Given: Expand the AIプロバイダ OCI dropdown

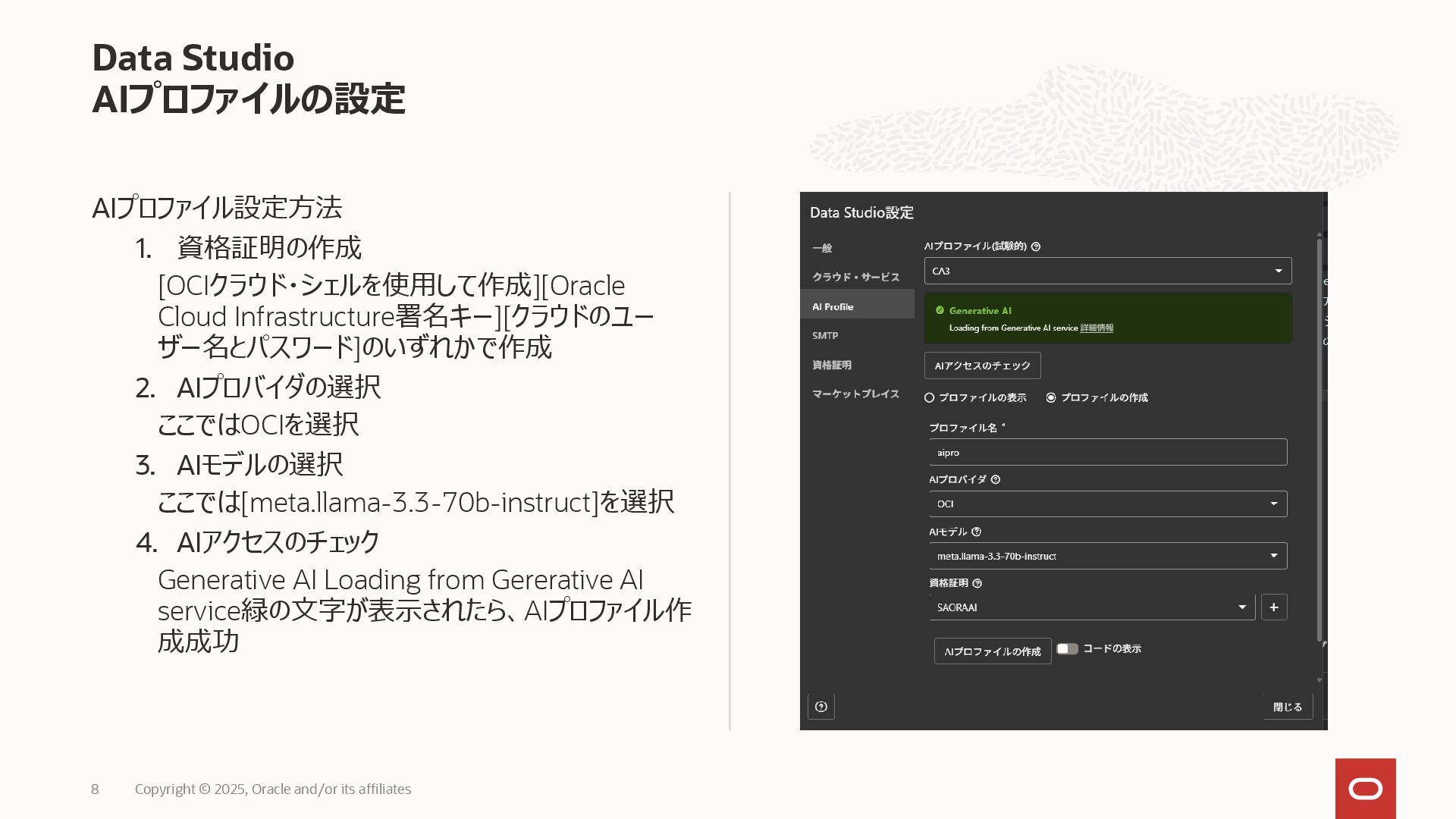Looking at the screenshot, I should click(x=1107, y=504).
